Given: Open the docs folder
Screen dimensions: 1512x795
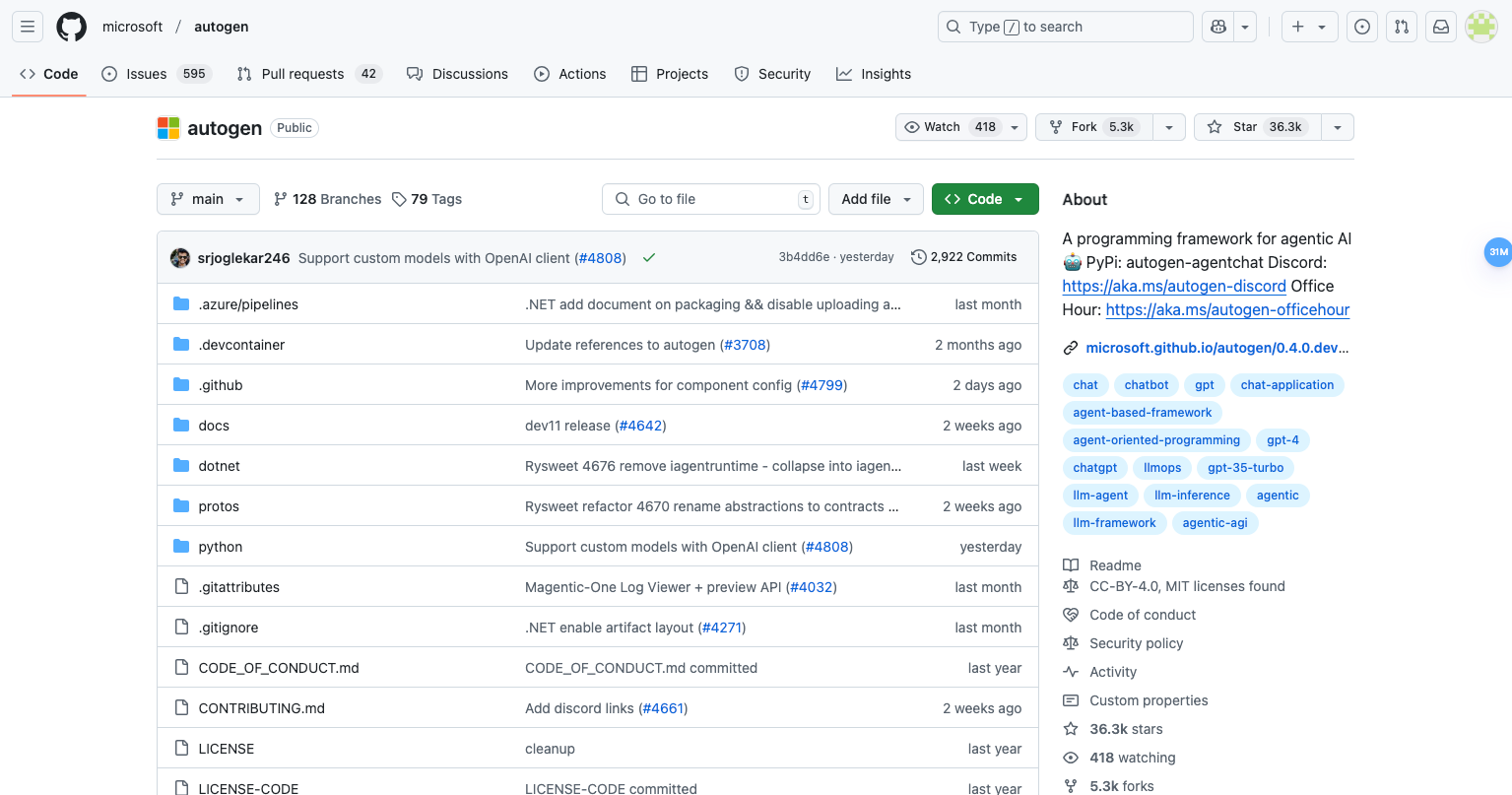Looking at the screenshot, I should click(214, 426).
